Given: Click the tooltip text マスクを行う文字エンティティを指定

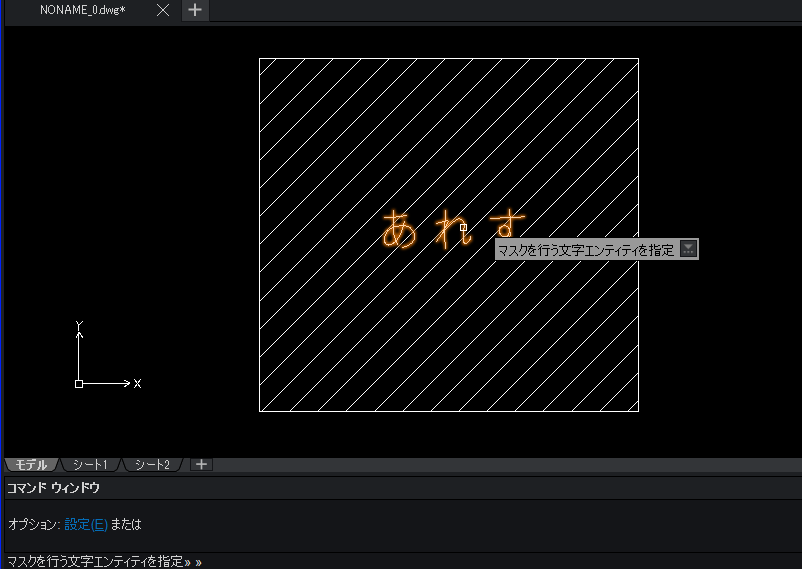Looking at the screenshot, I should [x=586, y=250].
